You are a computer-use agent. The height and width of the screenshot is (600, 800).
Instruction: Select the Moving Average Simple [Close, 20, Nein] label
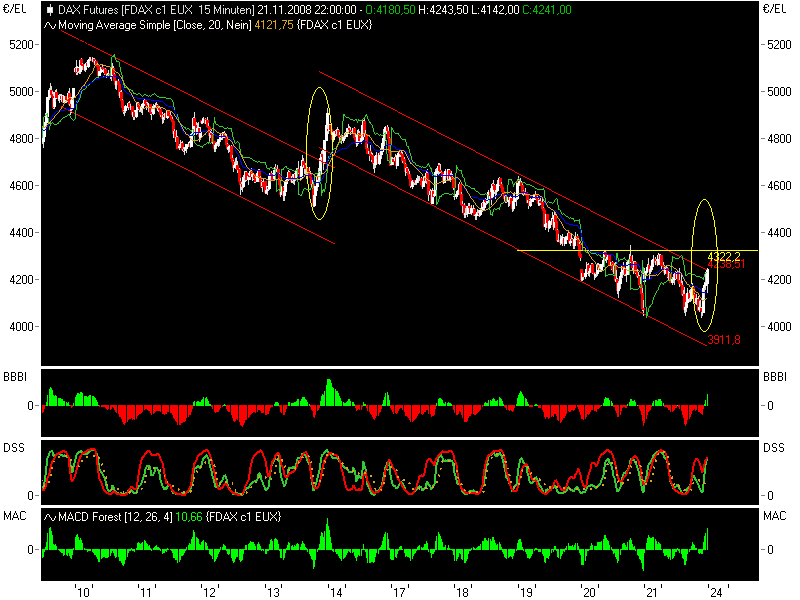pos(155,25)
